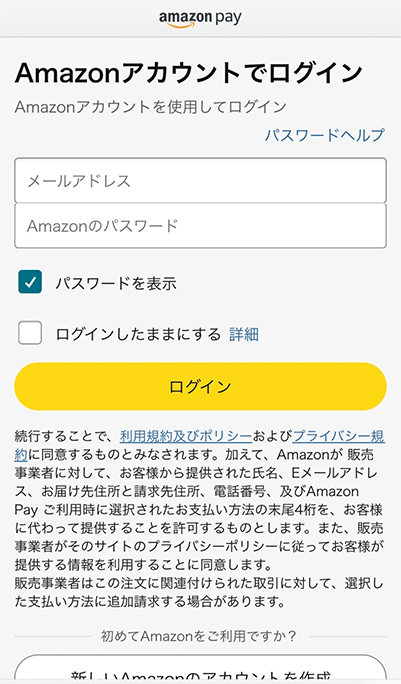Viewport: 401px width, 684px height.
Task: Click the パスワードを表示 label text
Action: tap(116, 284)
